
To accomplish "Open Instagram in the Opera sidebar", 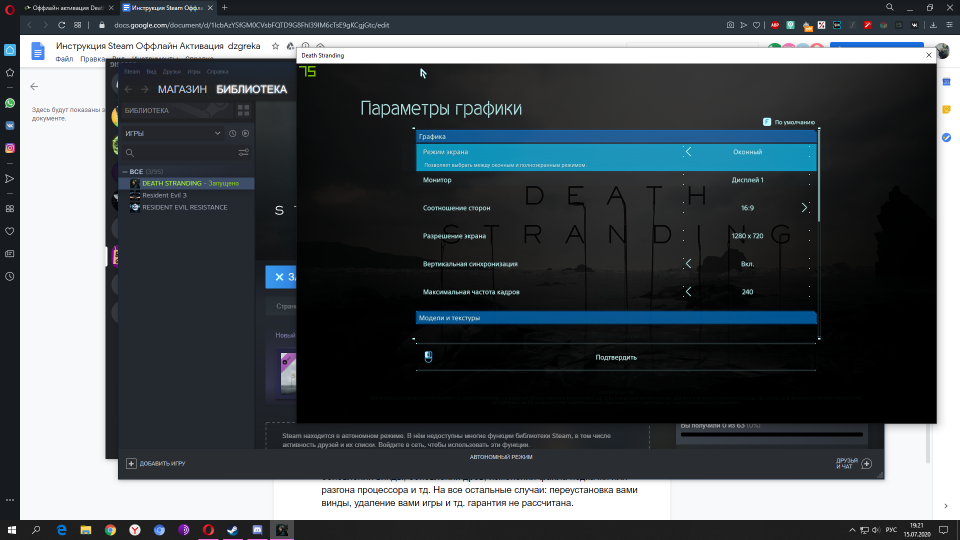I will [x=10, y=148].
